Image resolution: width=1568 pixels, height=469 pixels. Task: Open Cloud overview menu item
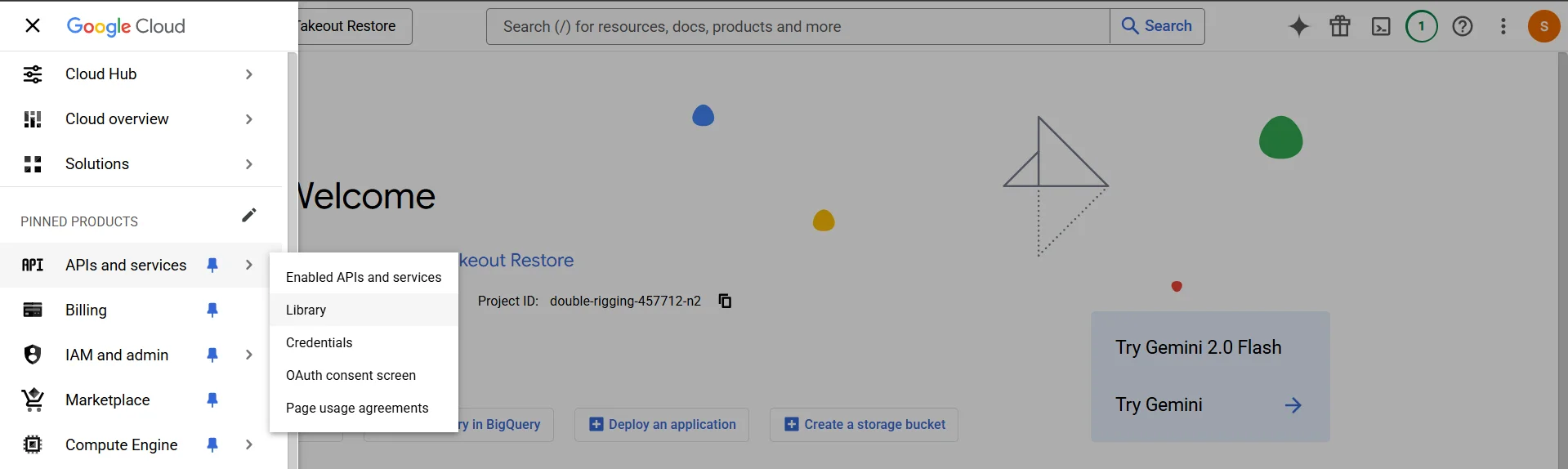point(141,119)
